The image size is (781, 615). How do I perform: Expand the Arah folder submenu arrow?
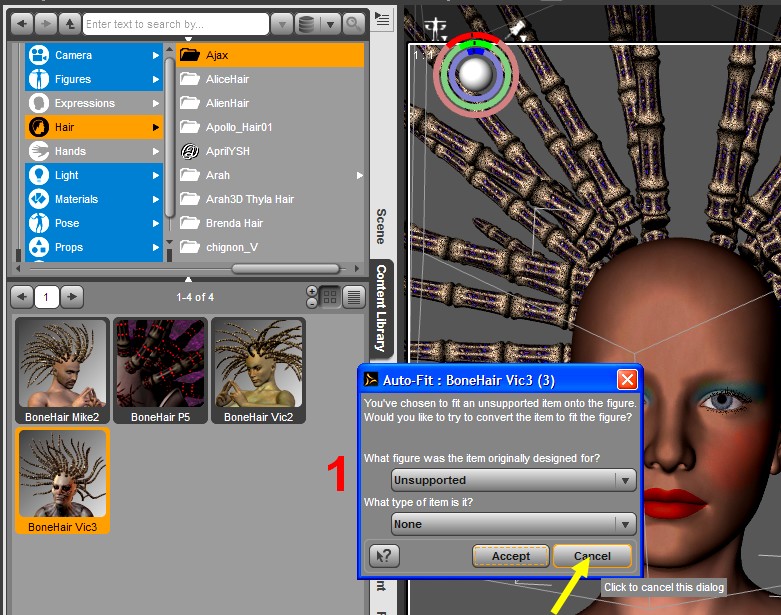[360, 175]
